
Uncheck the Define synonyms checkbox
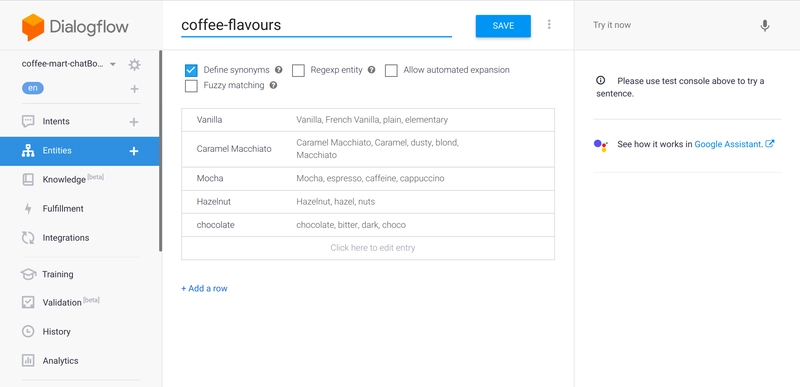pos(191,70)
